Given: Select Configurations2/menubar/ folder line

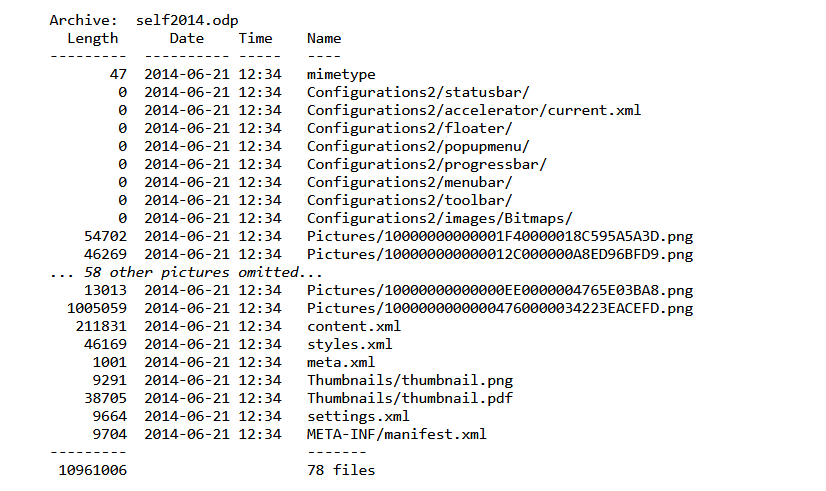Looking at the screenshot, I should click(409, 182).
